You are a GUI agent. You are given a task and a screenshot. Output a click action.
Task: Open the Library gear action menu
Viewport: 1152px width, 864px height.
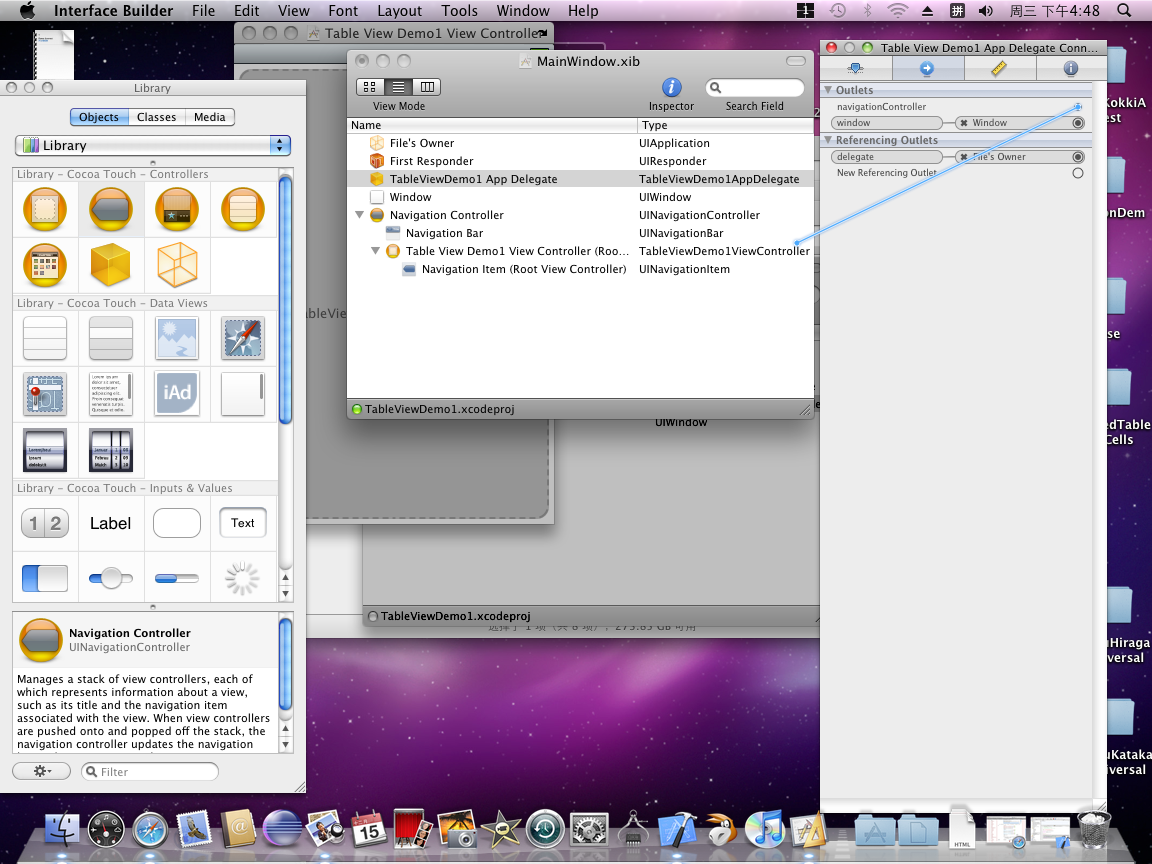(42, 771)
